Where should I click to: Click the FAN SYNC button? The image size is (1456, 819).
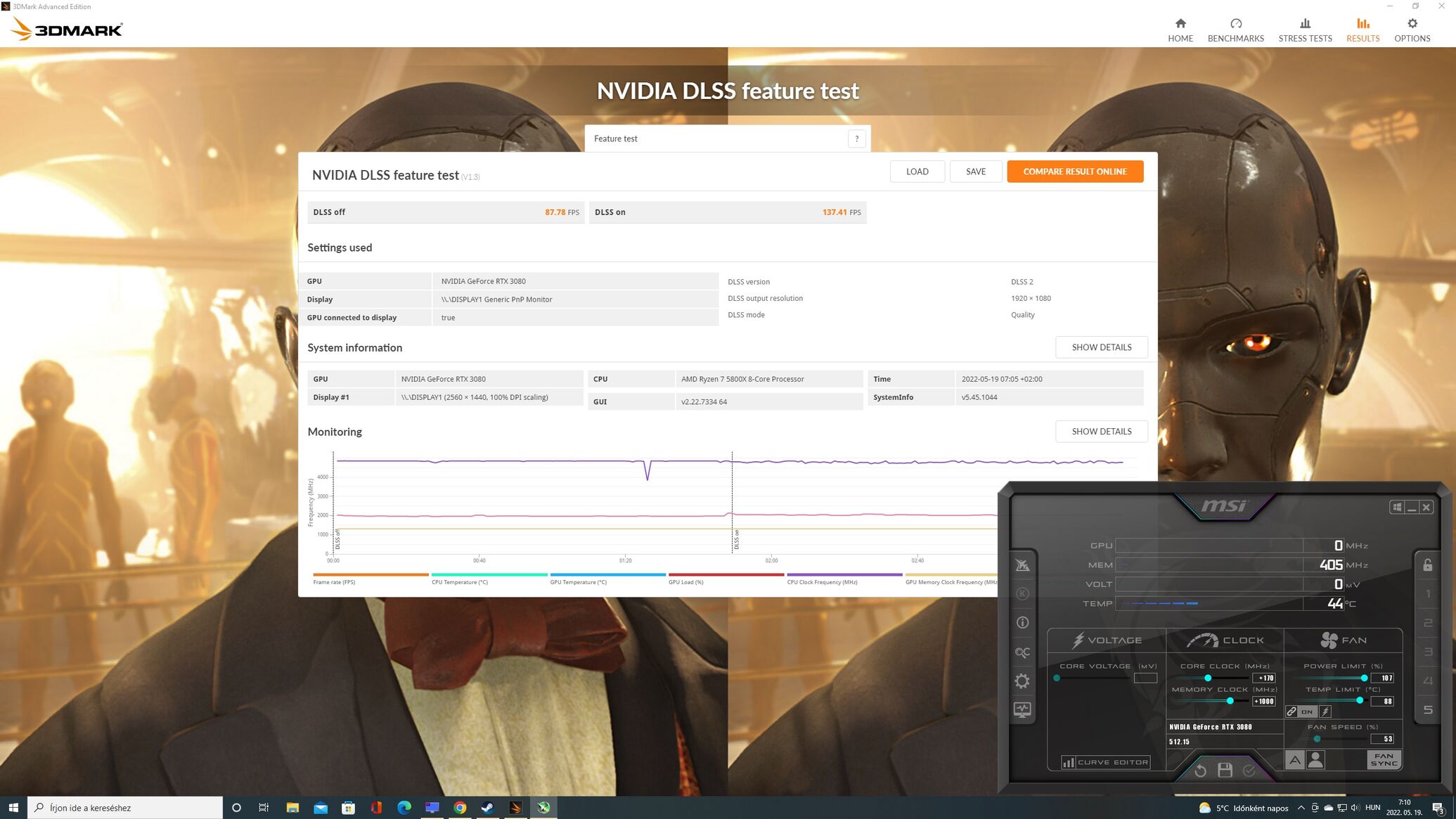1383,760
